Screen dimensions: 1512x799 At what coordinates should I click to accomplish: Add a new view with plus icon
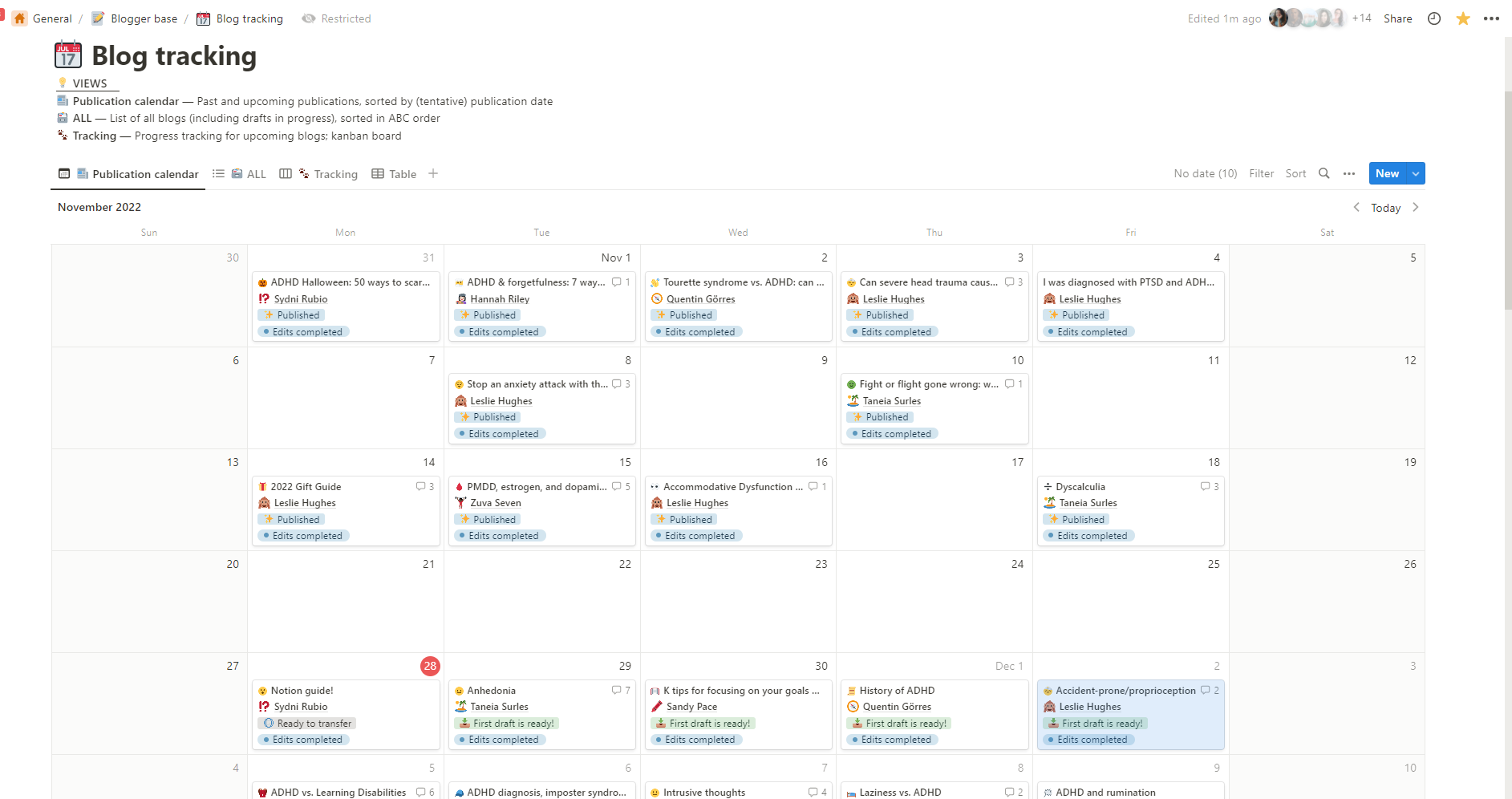(433, 173)
